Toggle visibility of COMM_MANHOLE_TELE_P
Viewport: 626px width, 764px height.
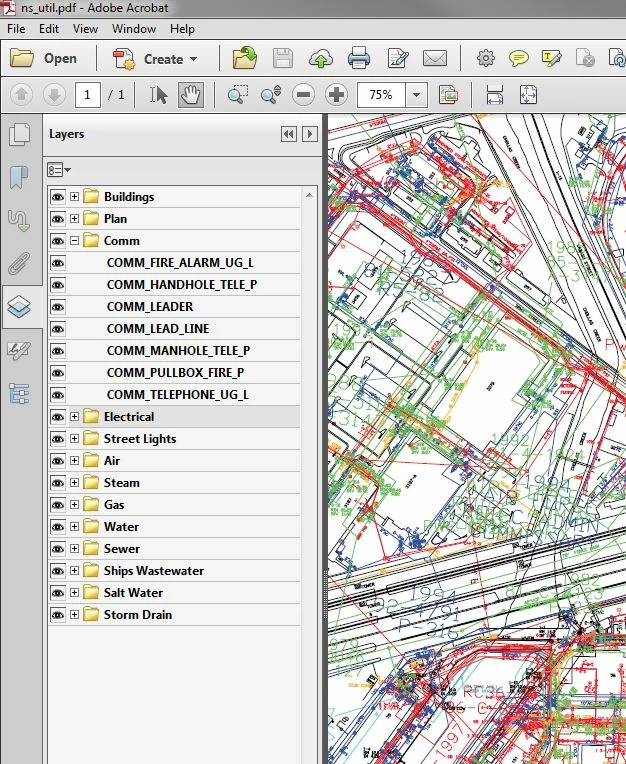58,351
